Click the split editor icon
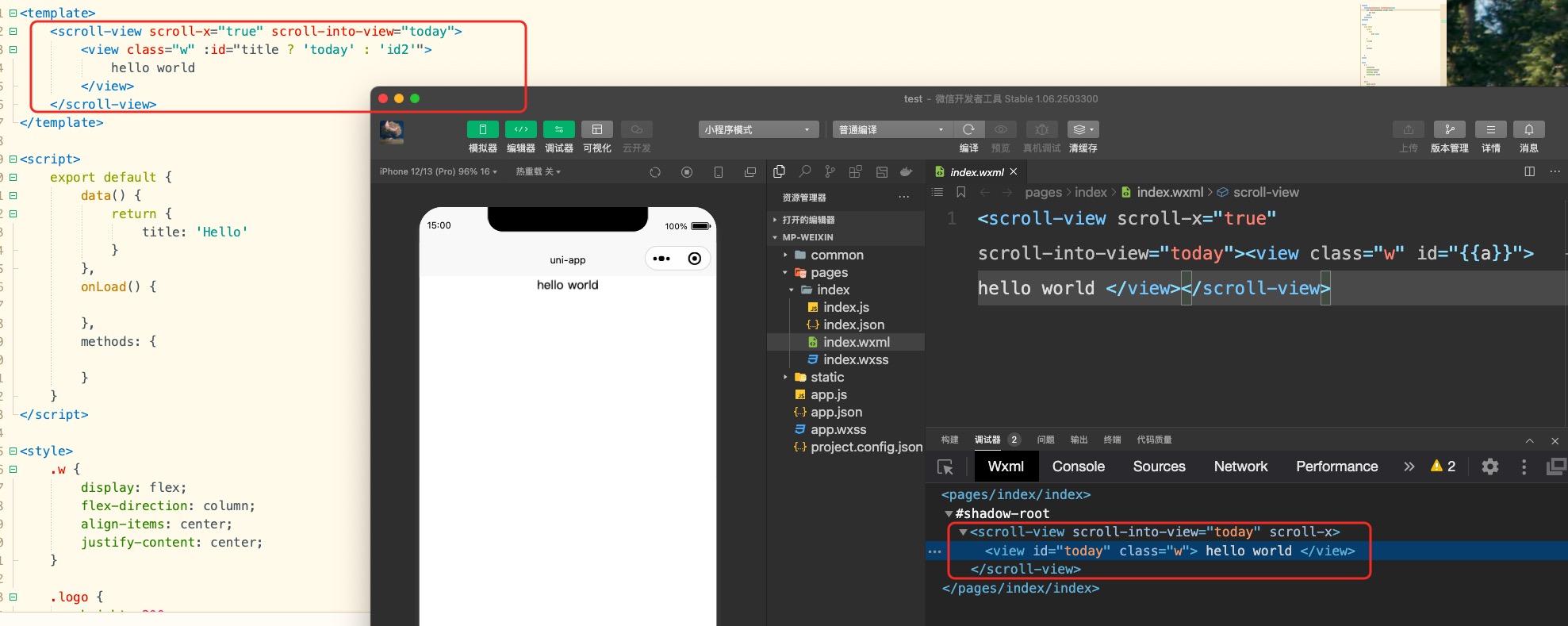The height and width of the screenshot is (626, 1568). point(1530,171)
